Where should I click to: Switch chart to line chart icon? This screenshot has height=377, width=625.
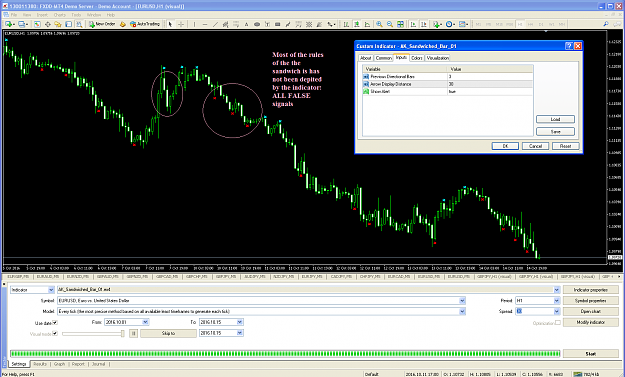click(367, 24)
